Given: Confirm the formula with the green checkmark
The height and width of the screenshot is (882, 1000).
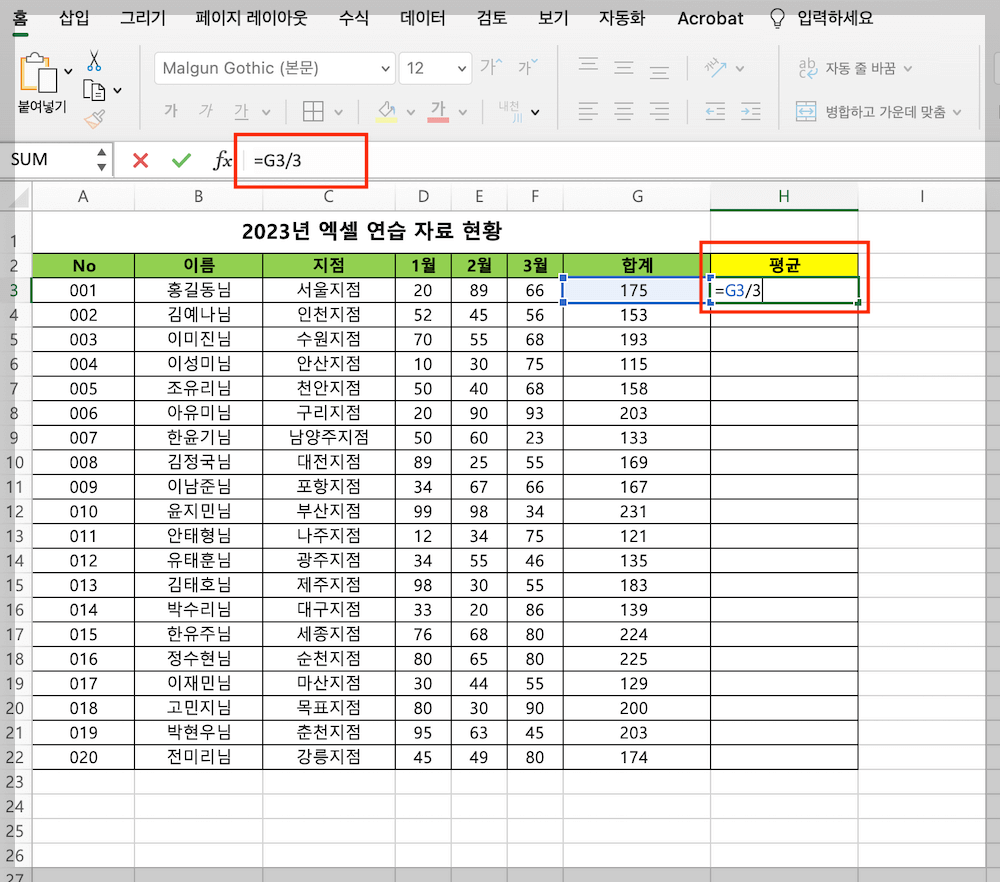Looking at the screenshot, I should tap(183, 159).
